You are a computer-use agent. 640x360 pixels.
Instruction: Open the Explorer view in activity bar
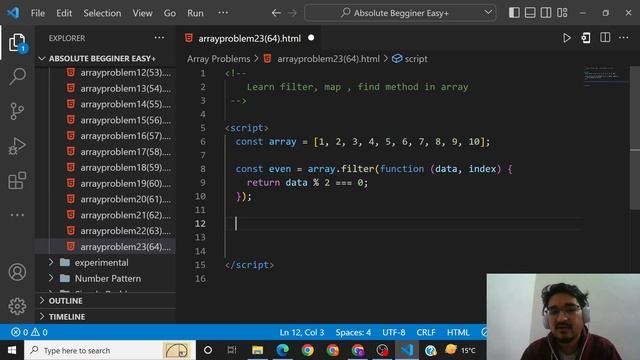tap(17, 42)
